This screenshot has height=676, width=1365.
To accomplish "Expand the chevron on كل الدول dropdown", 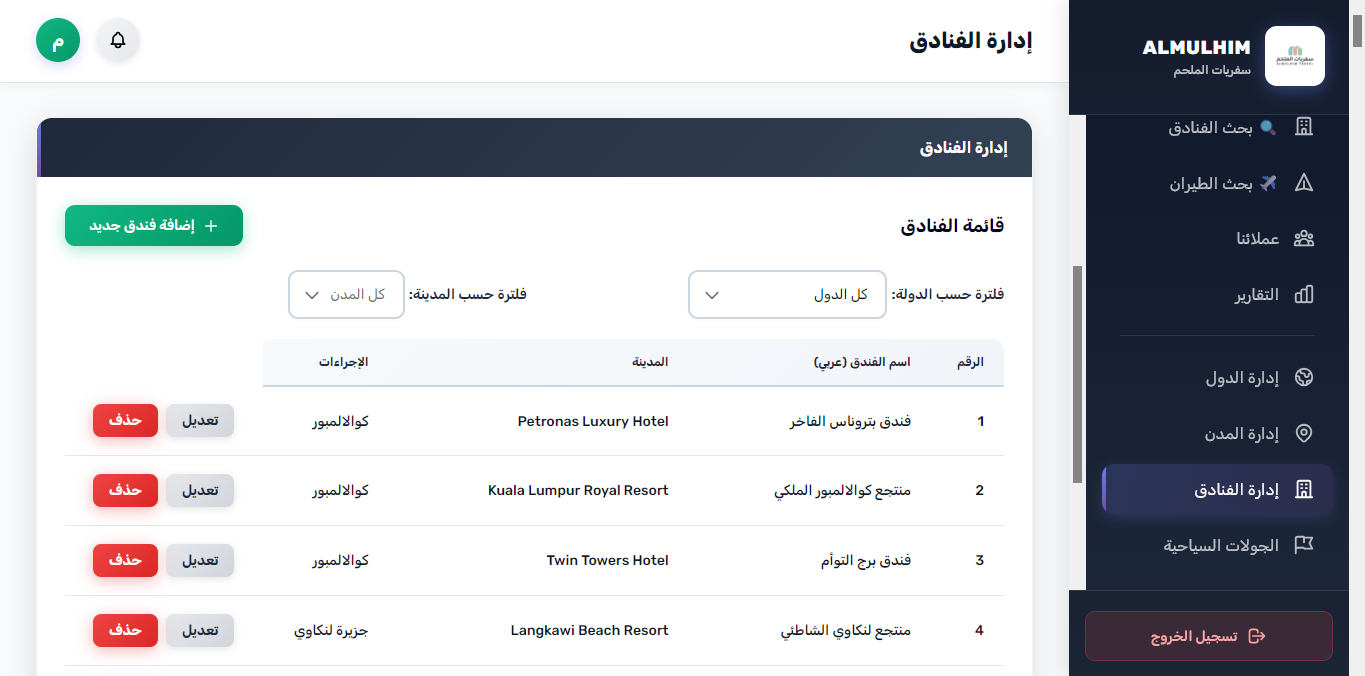I will (x=712, y=295).
